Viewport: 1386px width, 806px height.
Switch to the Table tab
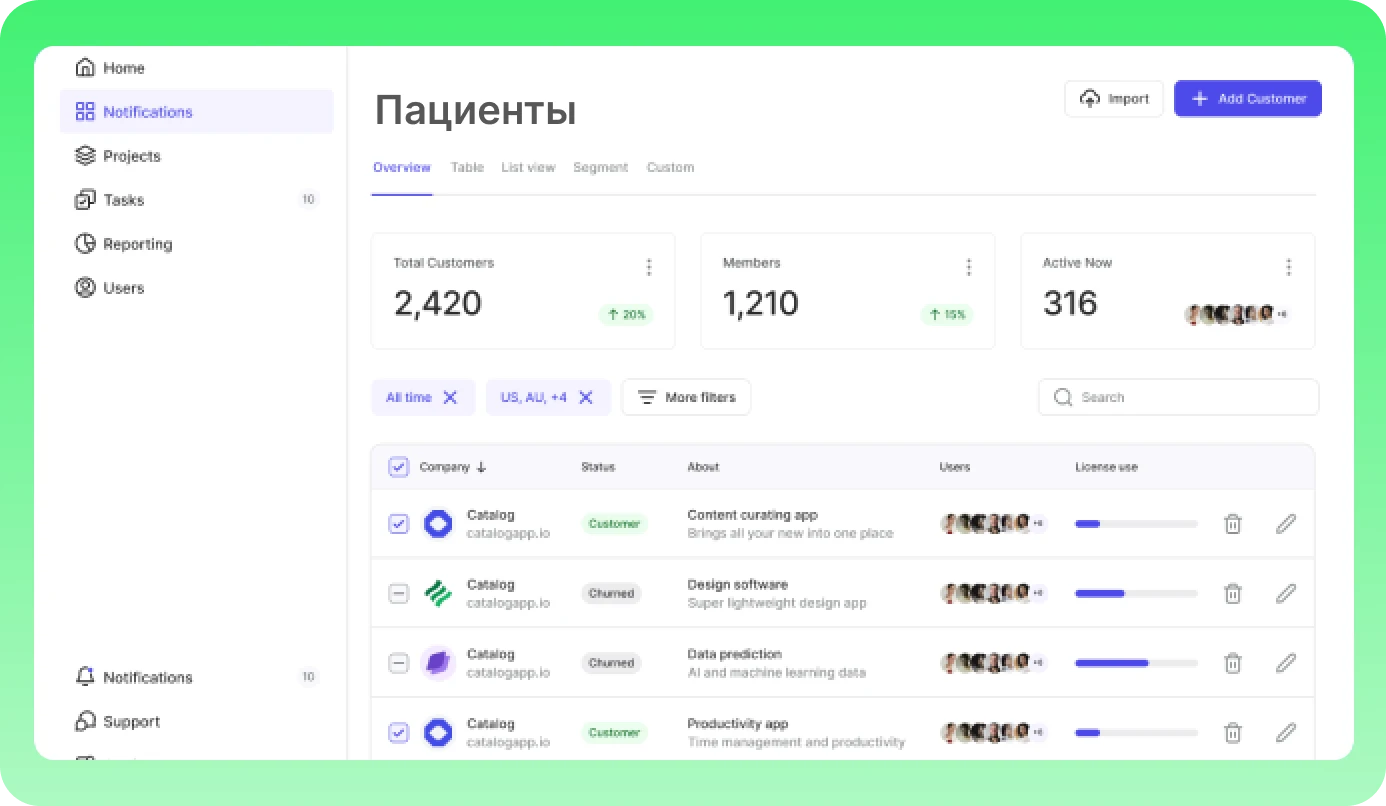pyautogui.click(x=467, y=167)
